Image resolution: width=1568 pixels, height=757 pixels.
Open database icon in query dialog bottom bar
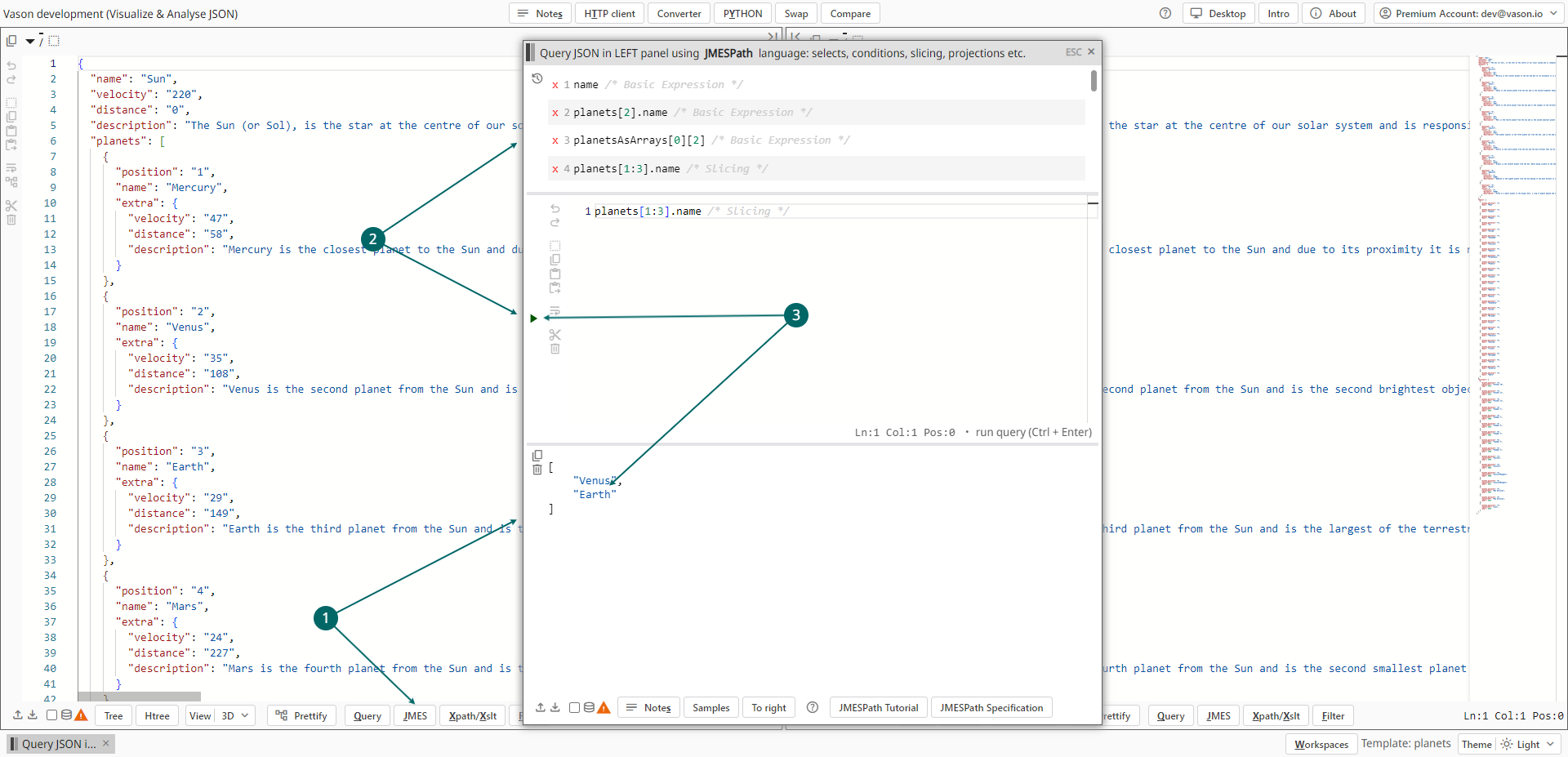[x=589, y=707]
